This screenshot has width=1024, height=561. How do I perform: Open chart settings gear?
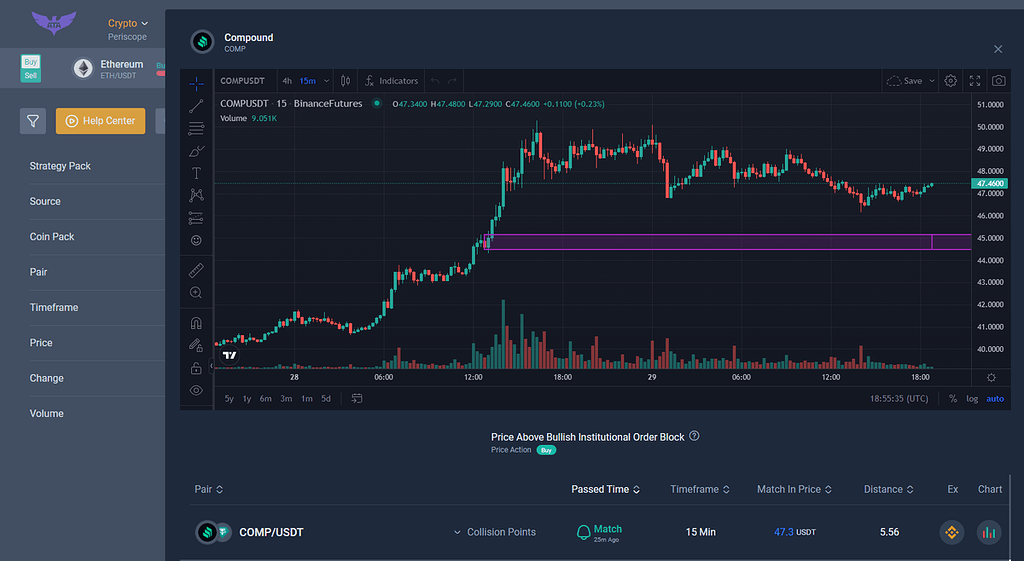pyautogui.click(x=951, y=81)
